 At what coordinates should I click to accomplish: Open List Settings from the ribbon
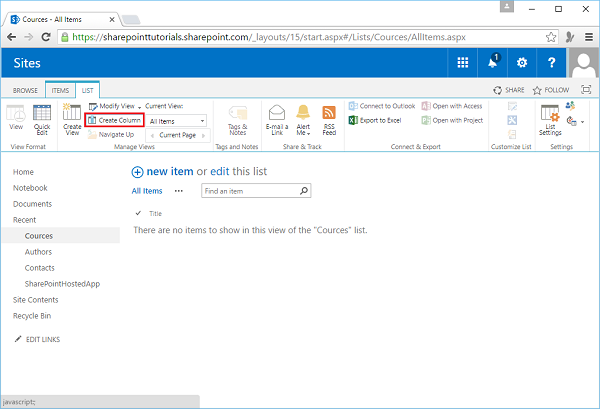point(550,119)
